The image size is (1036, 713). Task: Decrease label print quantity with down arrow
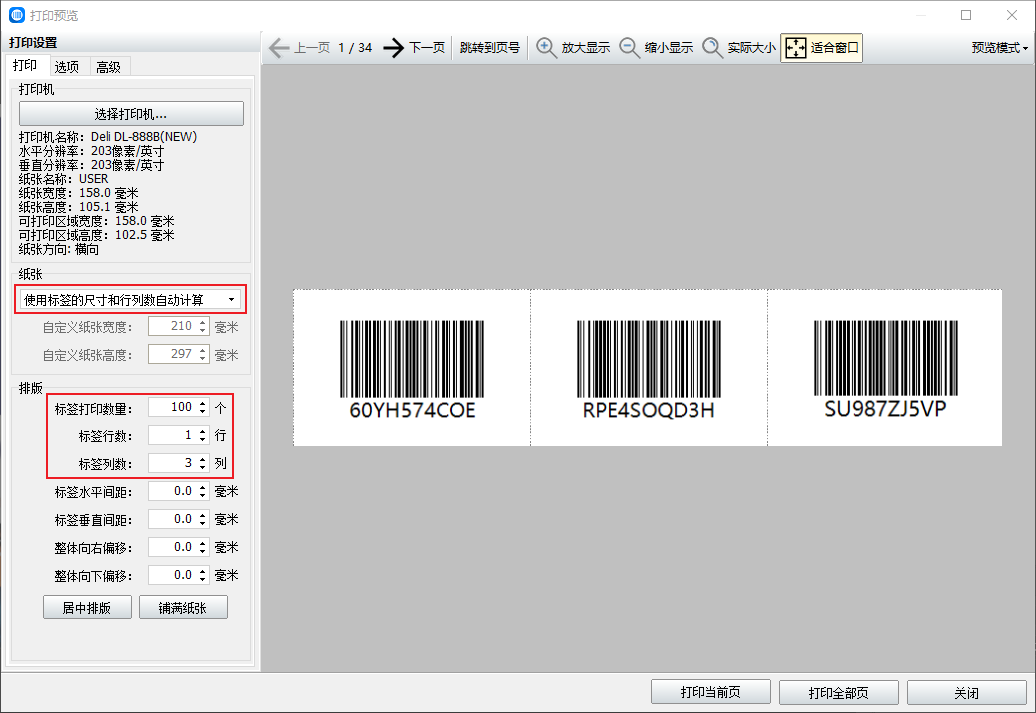[203, 412]
